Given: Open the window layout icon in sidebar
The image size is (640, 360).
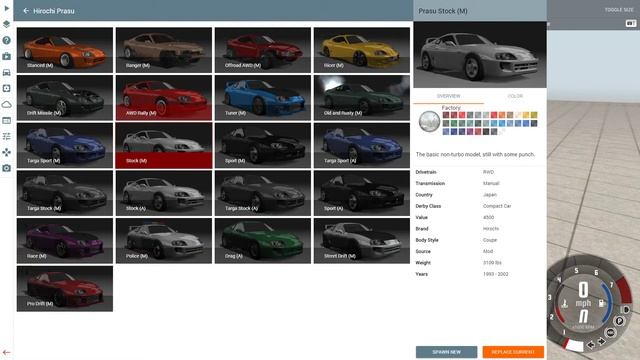Looking at the screenshot, I should (x=7, y=120).
